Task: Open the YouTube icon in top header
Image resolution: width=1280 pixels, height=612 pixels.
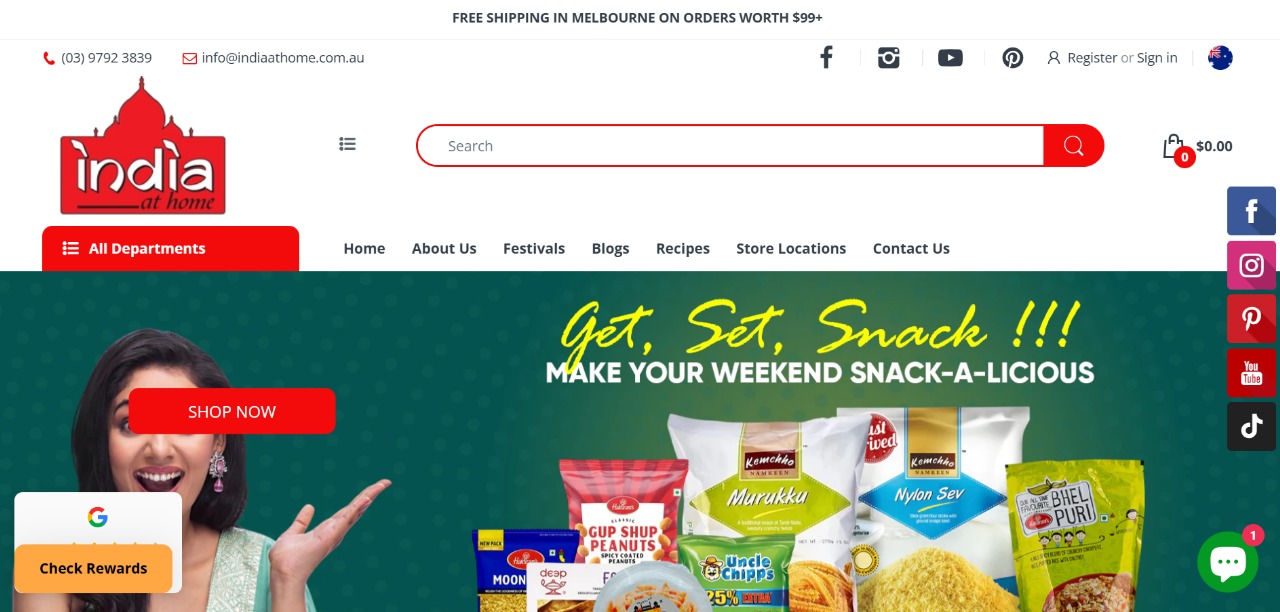Action: point(950,58)
